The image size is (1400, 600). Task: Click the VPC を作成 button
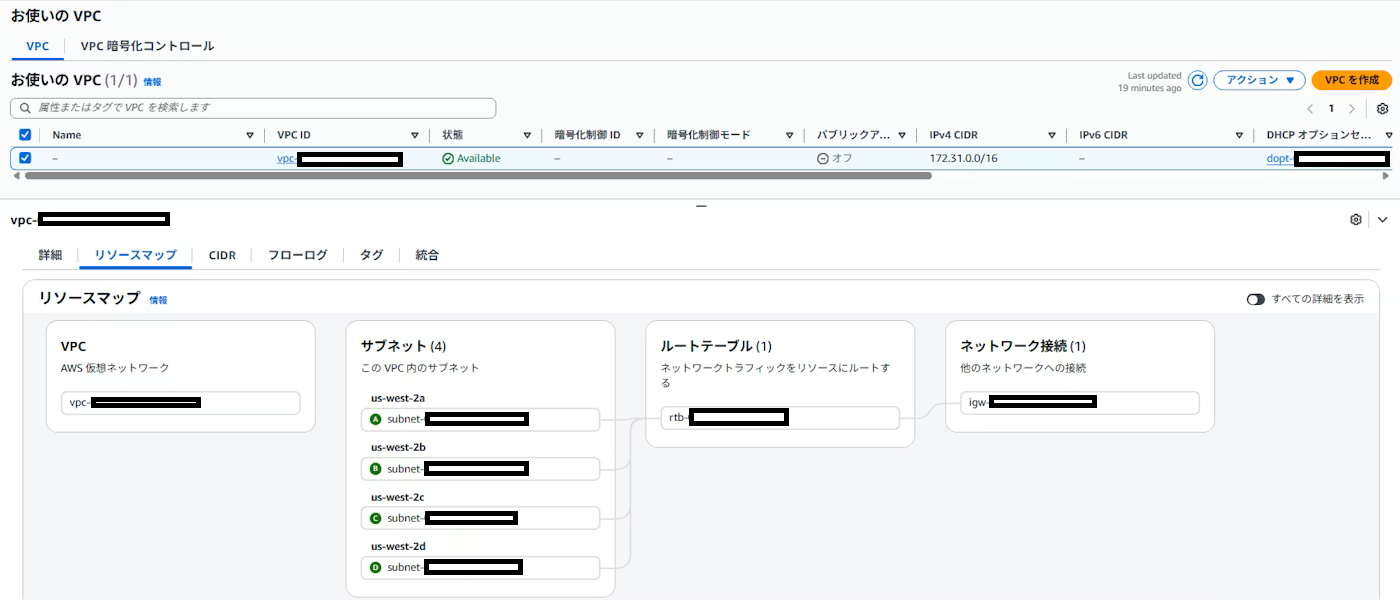point(1351,80)
